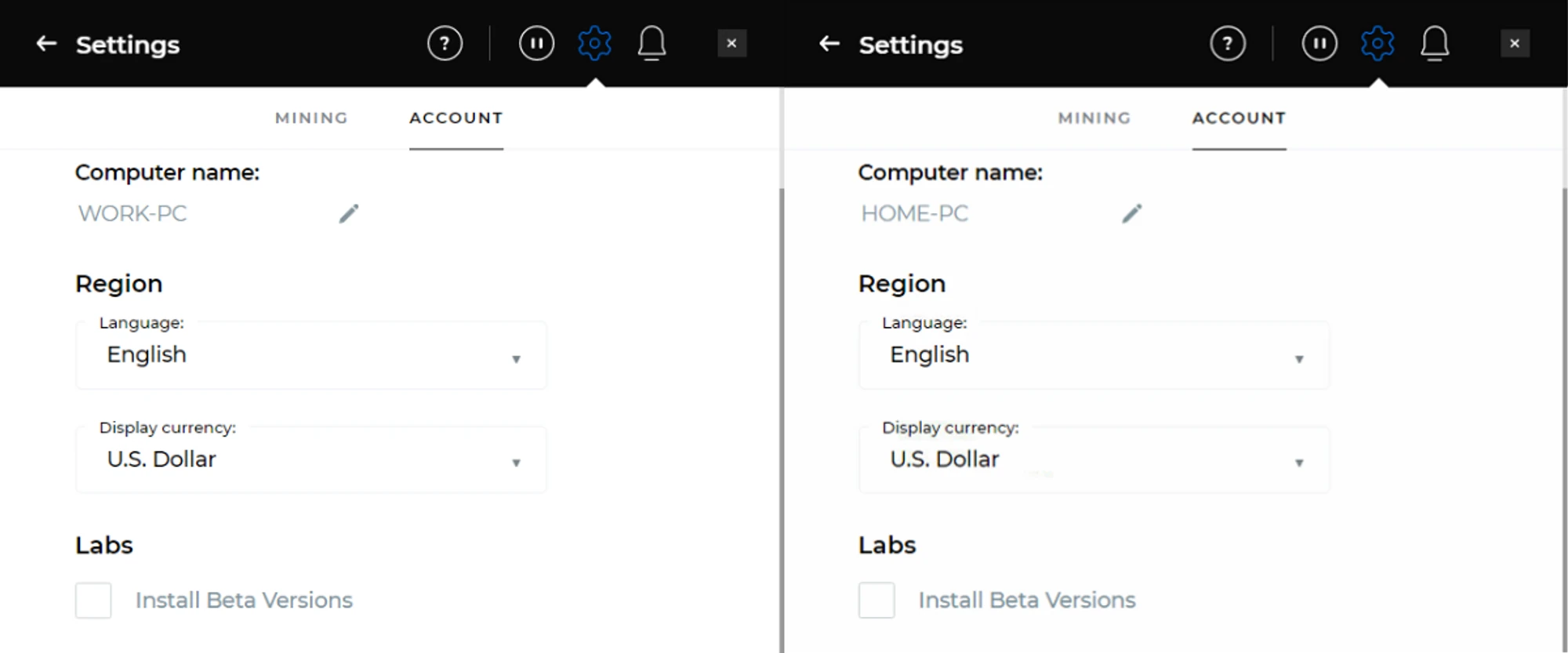Switch to Mining tab in HOME-PC window

click(x=1094, y=118)
